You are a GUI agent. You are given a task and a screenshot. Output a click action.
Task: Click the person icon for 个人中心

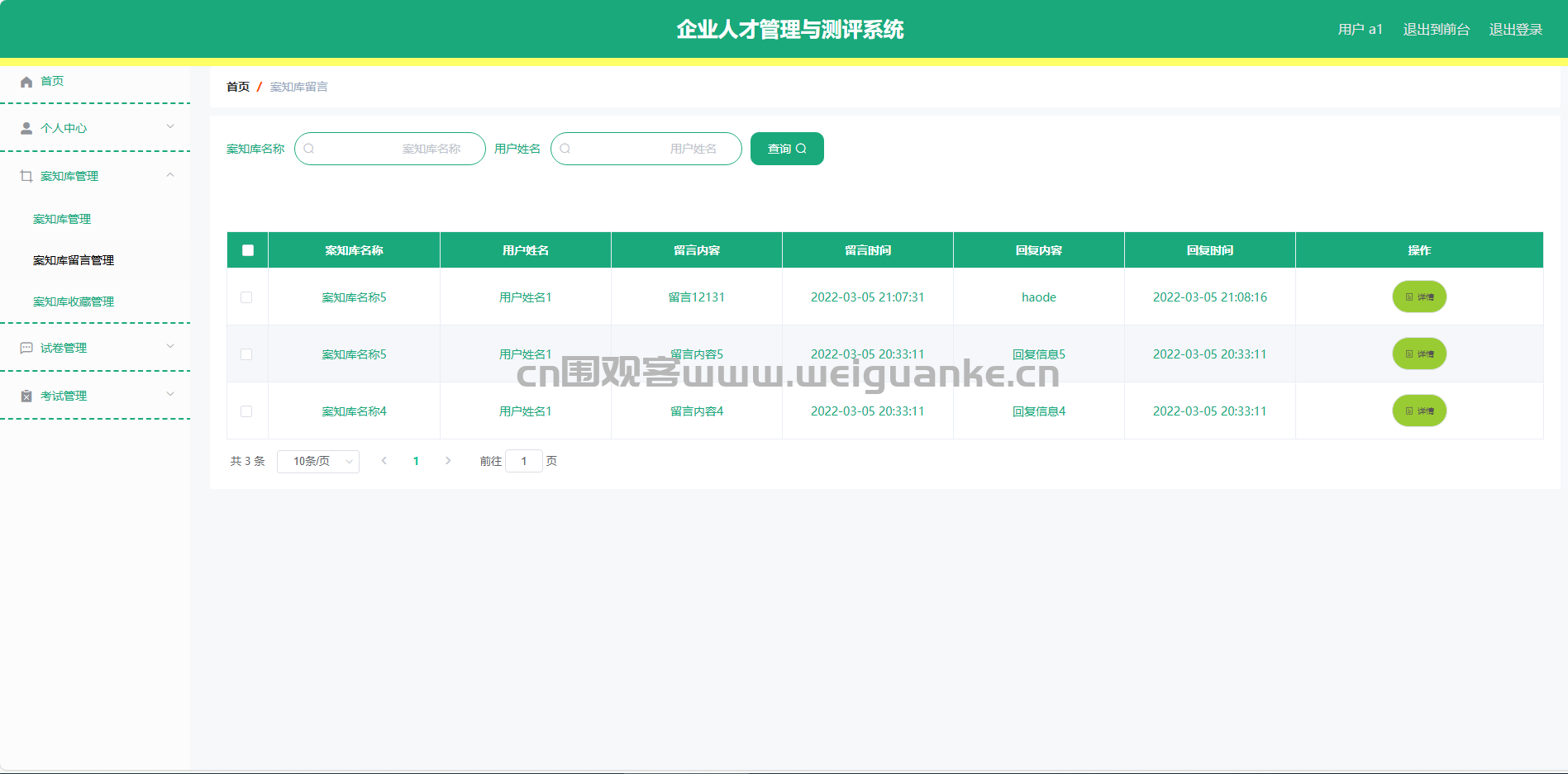(26, 128)
